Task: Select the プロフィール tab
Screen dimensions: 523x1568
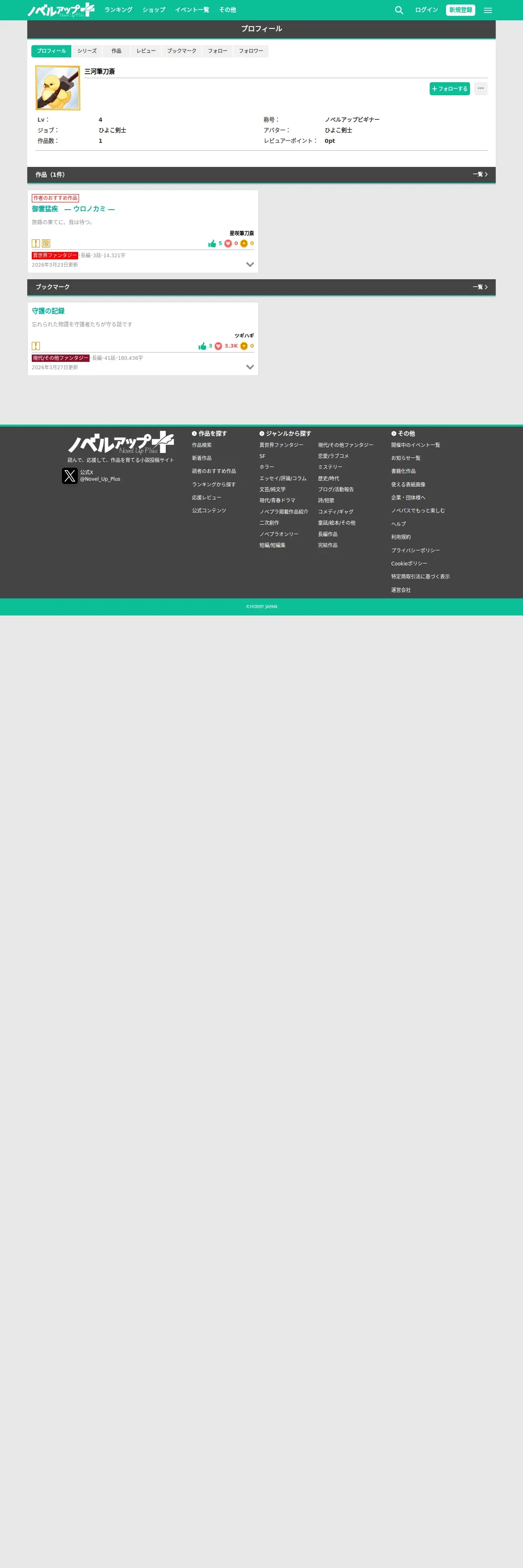Action: tap(51, 51)
